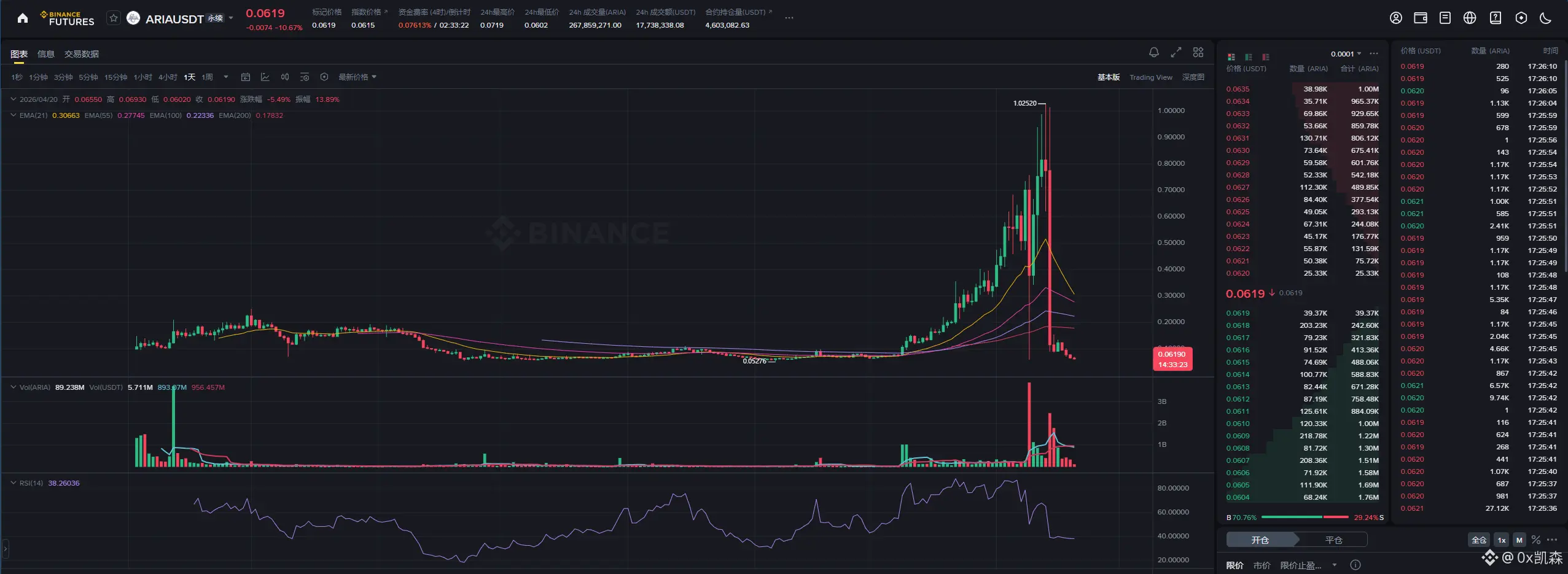Click the 全仓 margin mode button
The height and width of the screenshot is (574, 1568).
(x=1479, y=540)
